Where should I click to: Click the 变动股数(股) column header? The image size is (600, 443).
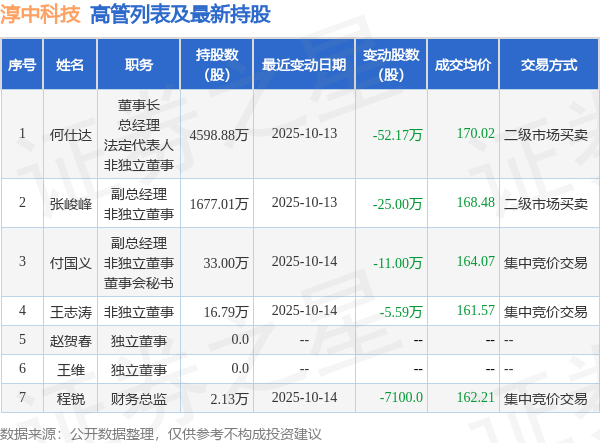[x=391, y=65]
